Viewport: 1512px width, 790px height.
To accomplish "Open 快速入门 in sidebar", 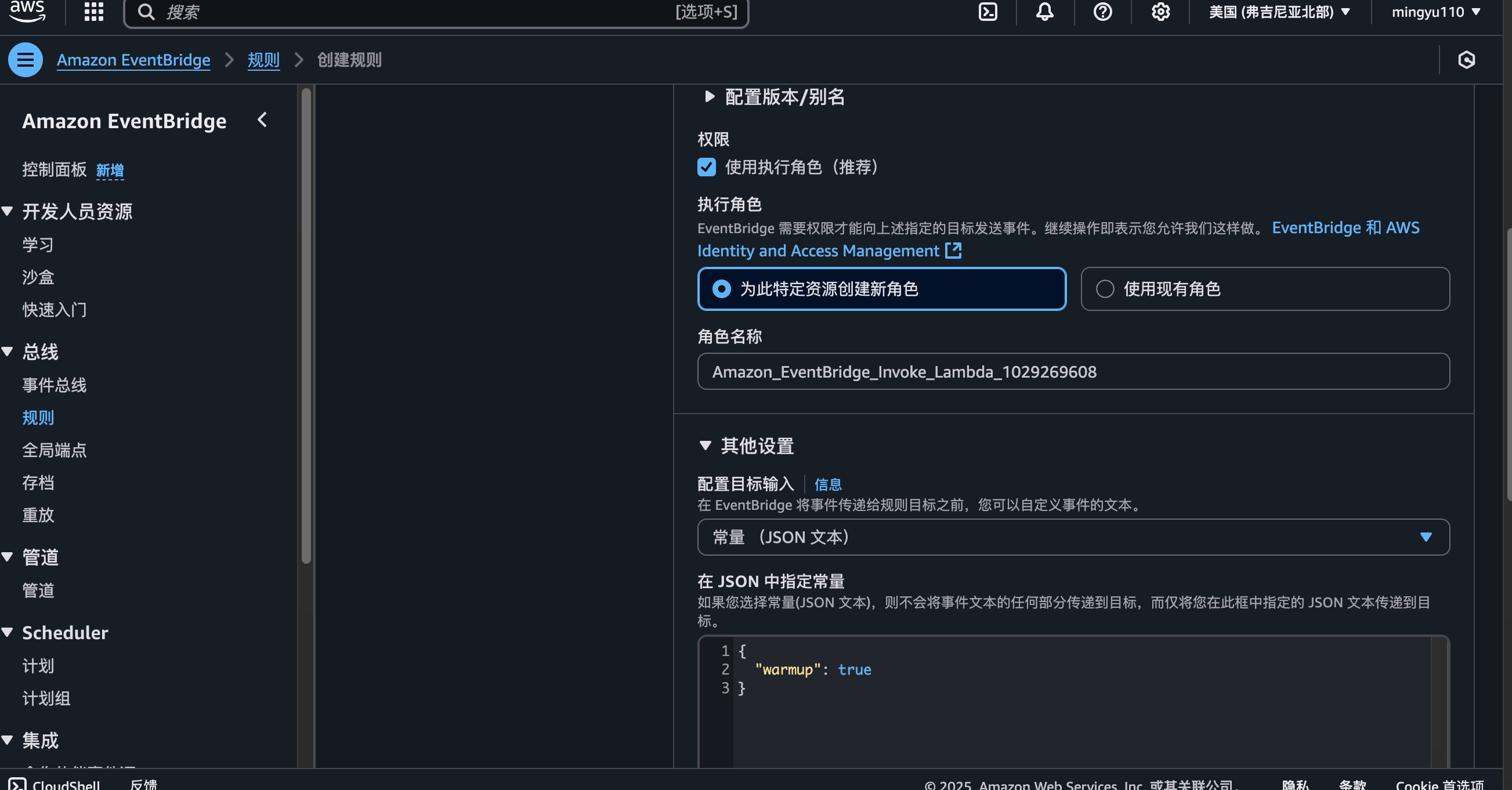I will [55, 309].
